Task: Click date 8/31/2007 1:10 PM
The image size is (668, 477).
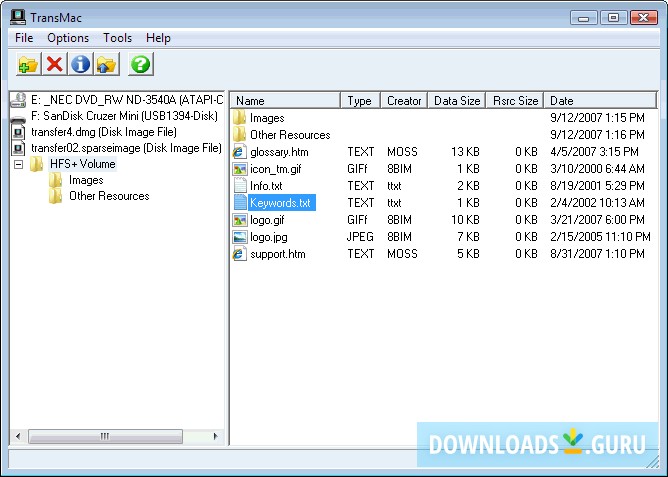Action: pos(597,254)
